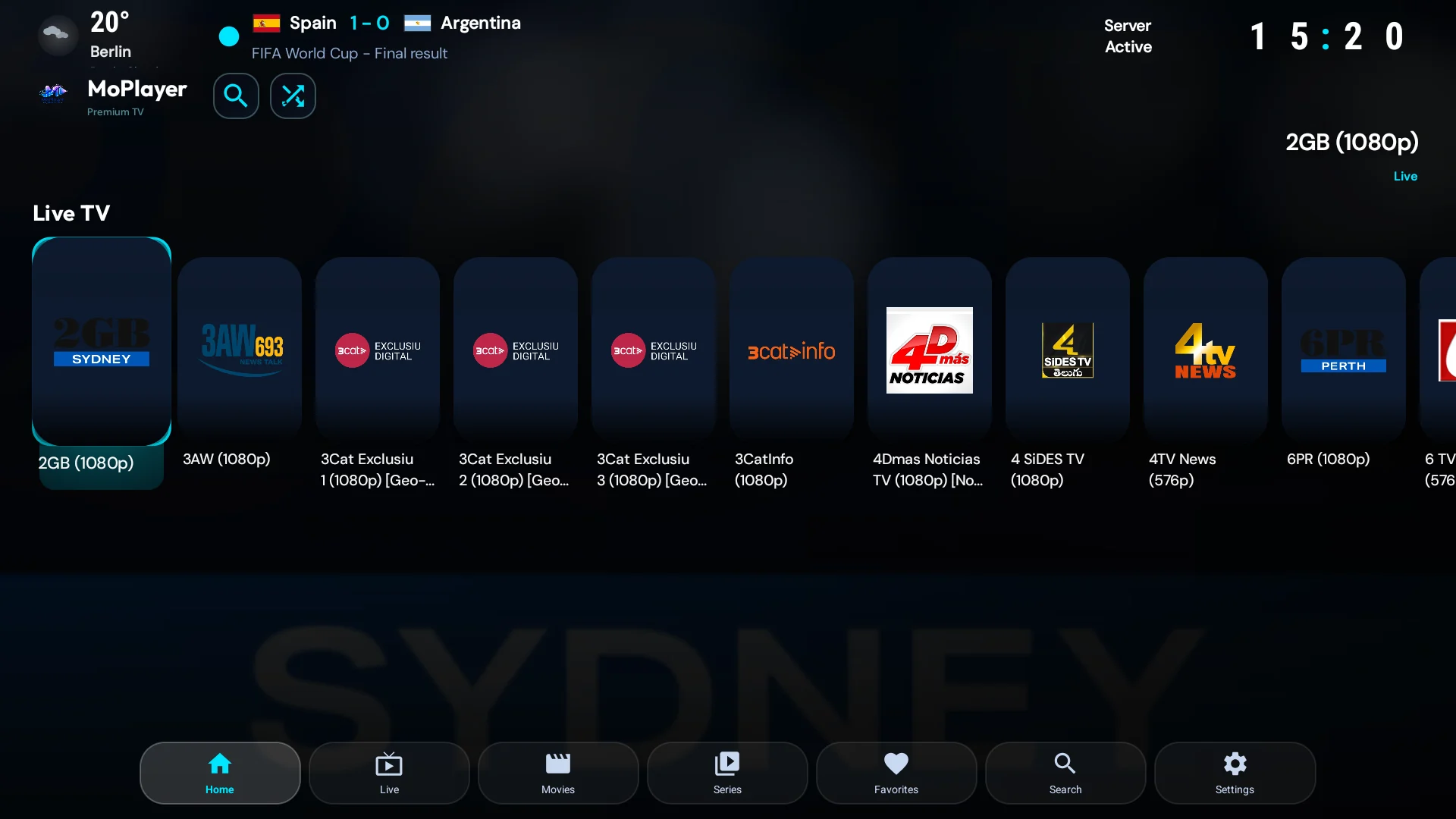Viewport: 1456px width, 819px height.
Task: Play the 4TV News channel
Action: pyautogui.click(x=1206, y=349)
